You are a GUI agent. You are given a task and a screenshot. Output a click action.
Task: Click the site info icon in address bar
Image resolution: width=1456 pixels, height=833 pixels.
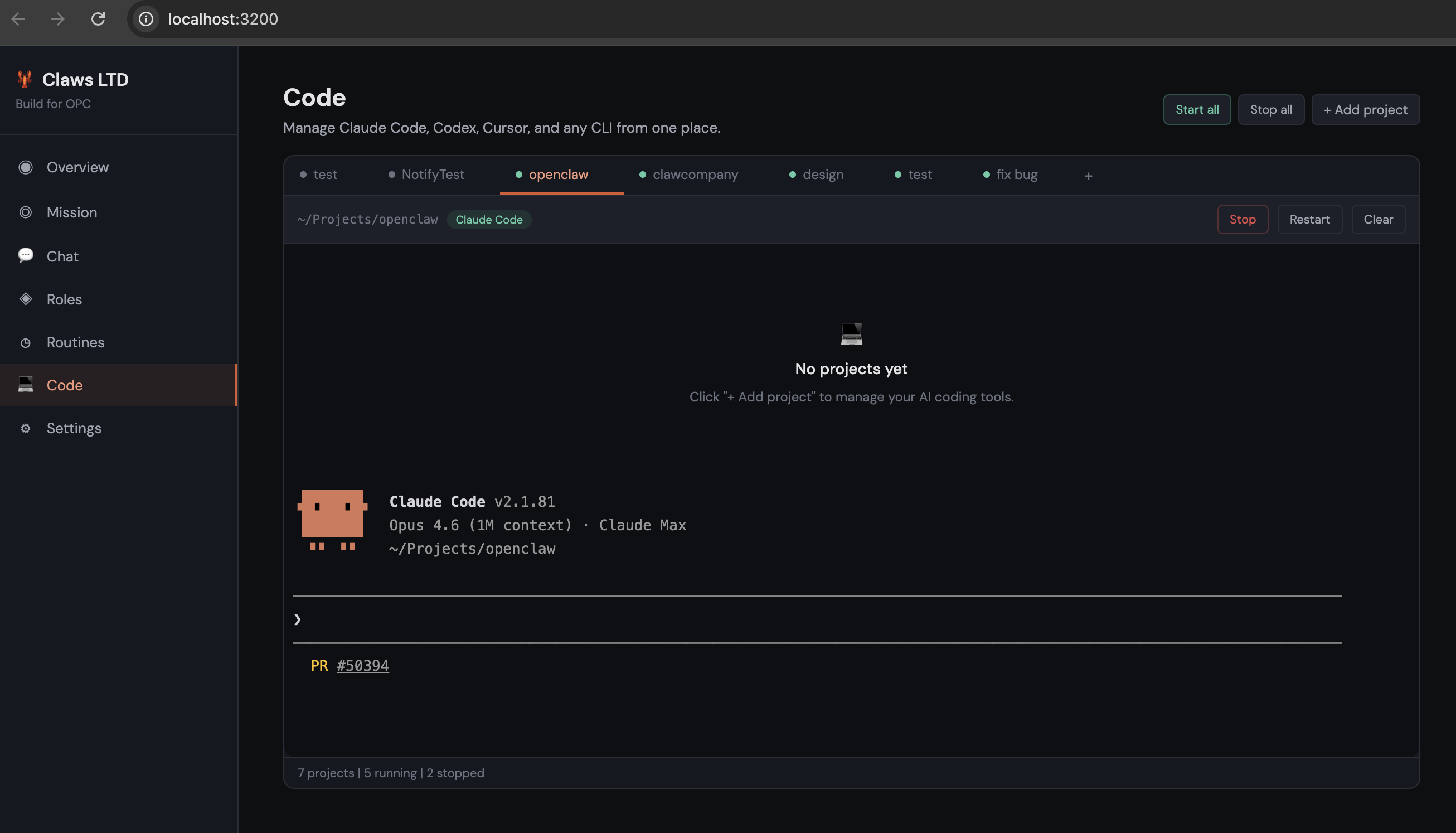pyautogui.click(x=147, y=19)
